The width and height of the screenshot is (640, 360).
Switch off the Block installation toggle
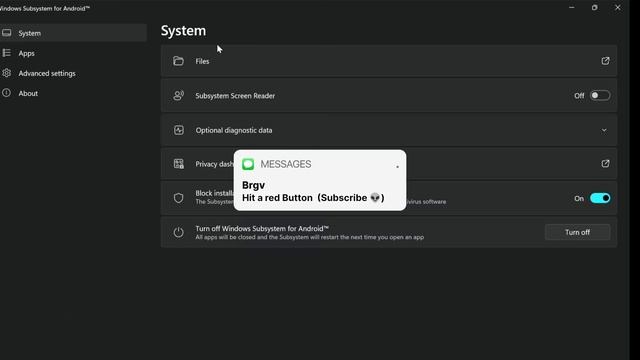tap(600, 198)
